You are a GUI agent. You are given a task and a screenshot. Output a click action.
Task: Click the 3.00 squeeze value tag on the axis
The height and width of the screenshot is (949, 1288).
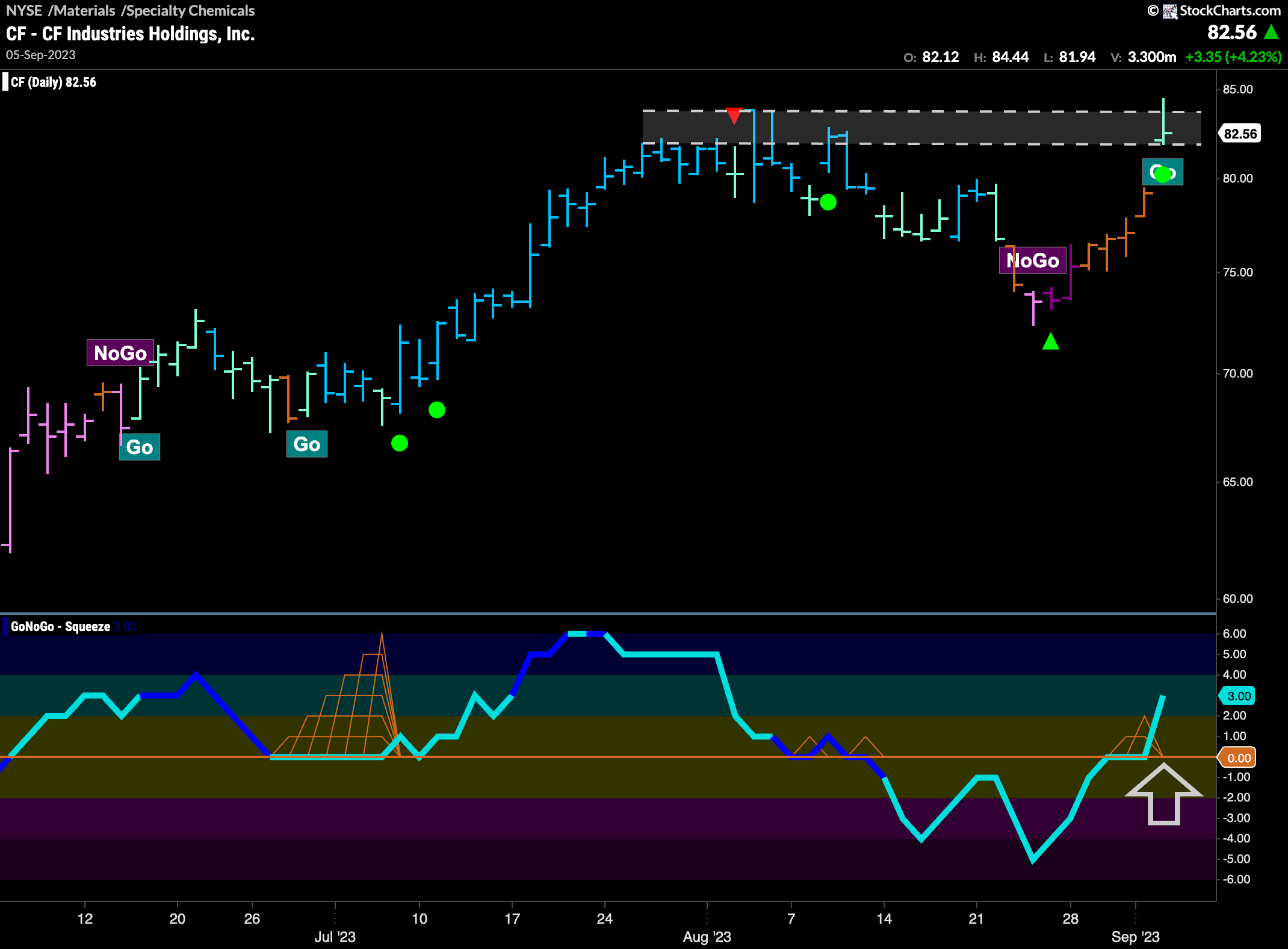pyautogui.click(x=1237, y=696)
